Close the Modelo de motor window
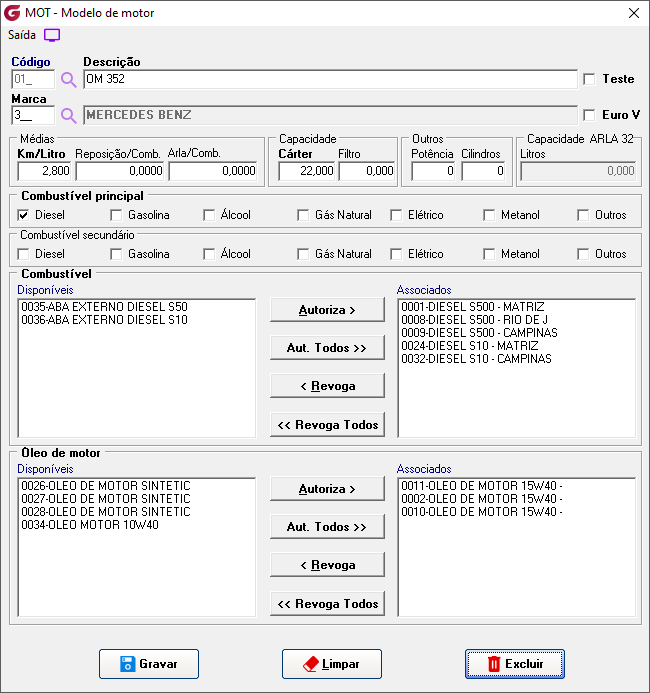Image resolution: width=650 pixels, height=693 pixels. point(634,13)
